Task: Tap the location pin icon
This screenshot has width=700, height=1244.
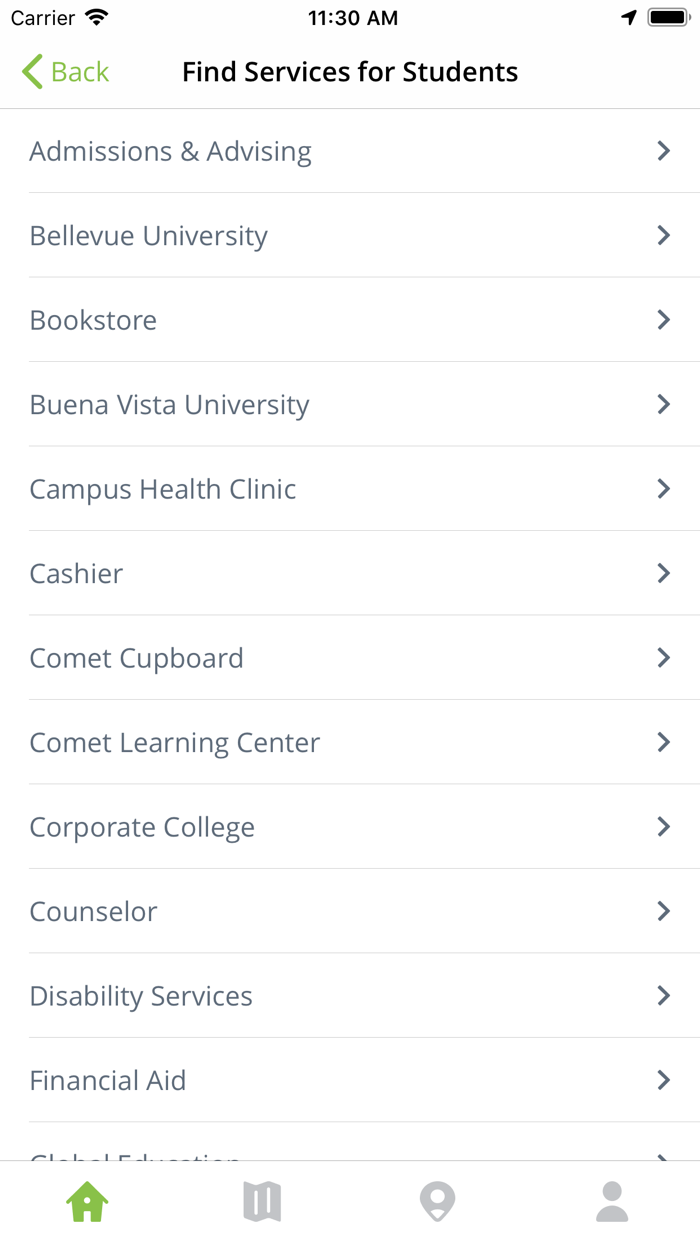Action: 437,1201
